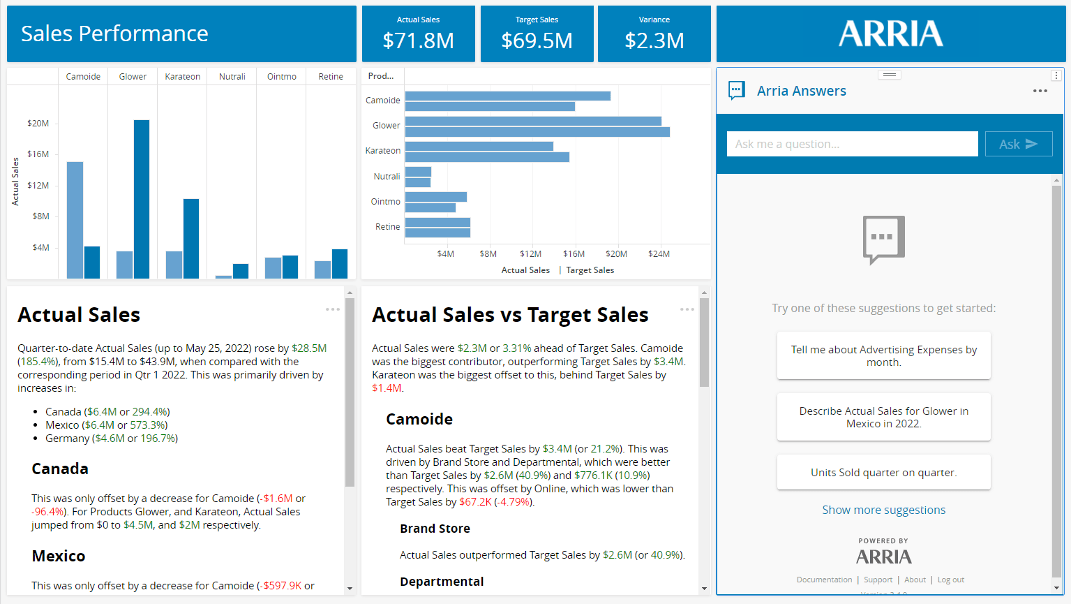Expand list with Show more suggestions
1072x604 pixels.
(x=883, y=510)
